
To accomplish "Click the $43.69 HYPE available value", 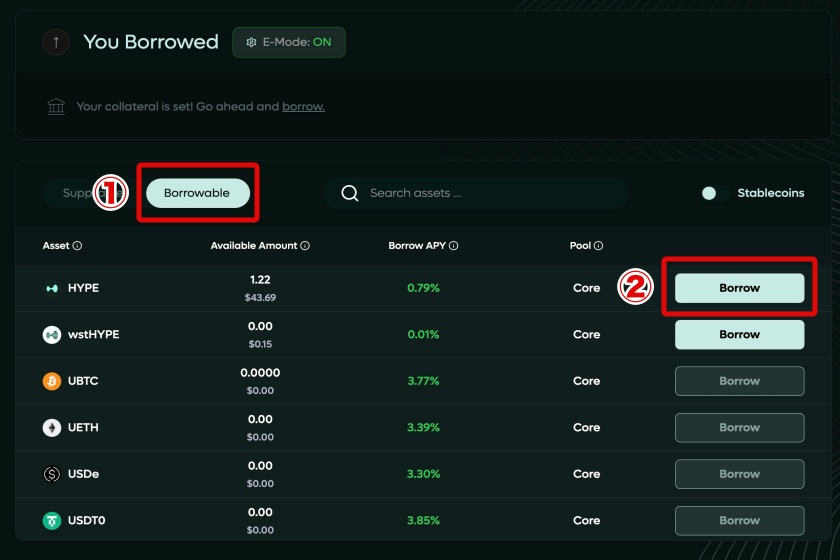I will [x=260, y=297].
